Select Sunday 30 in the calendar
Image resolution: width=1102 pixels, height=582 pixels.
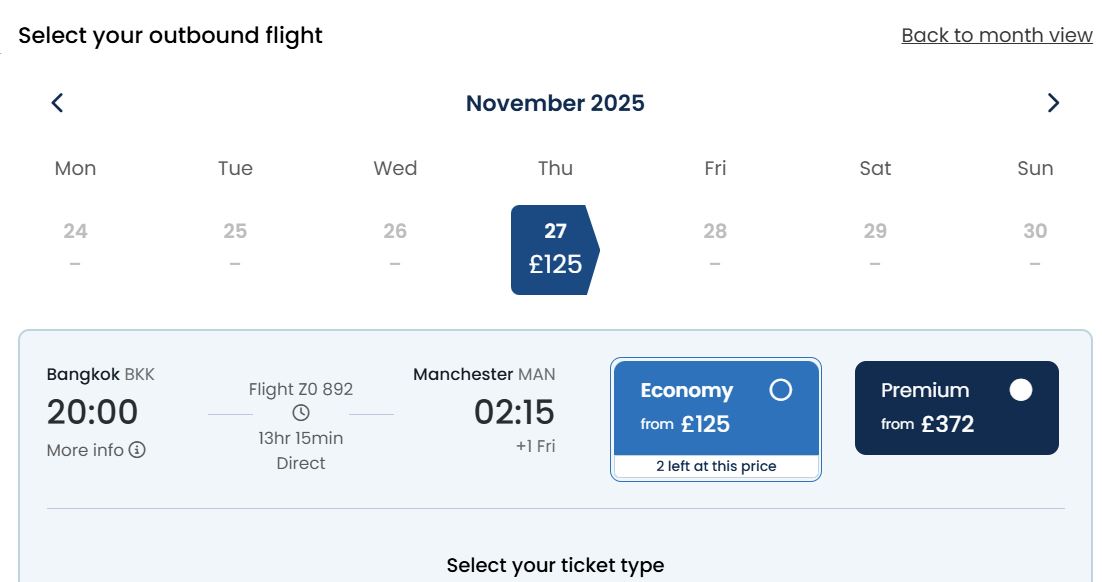(1035, 245)
